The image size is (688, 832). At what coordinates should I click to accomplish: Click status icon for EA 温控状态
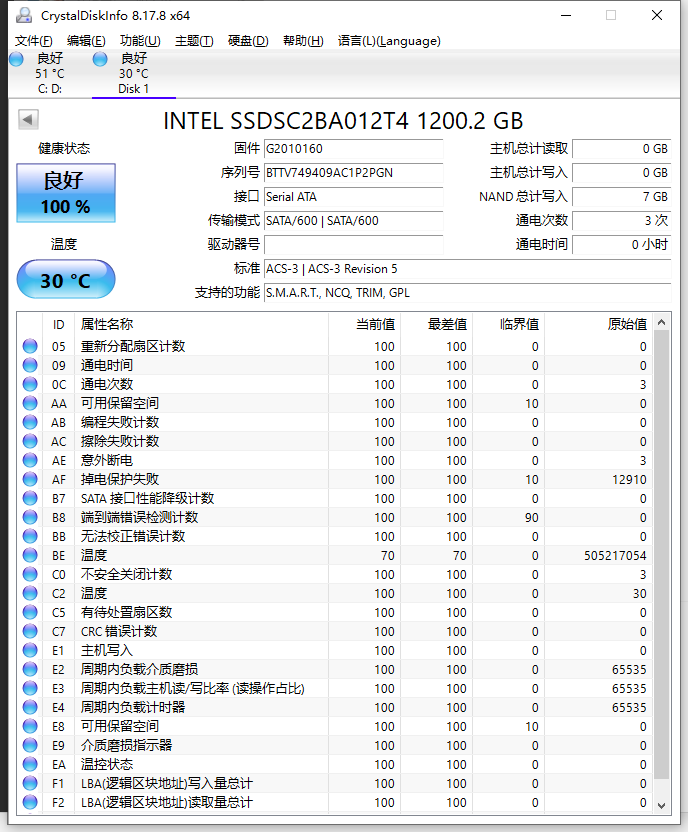click(30, 765)
